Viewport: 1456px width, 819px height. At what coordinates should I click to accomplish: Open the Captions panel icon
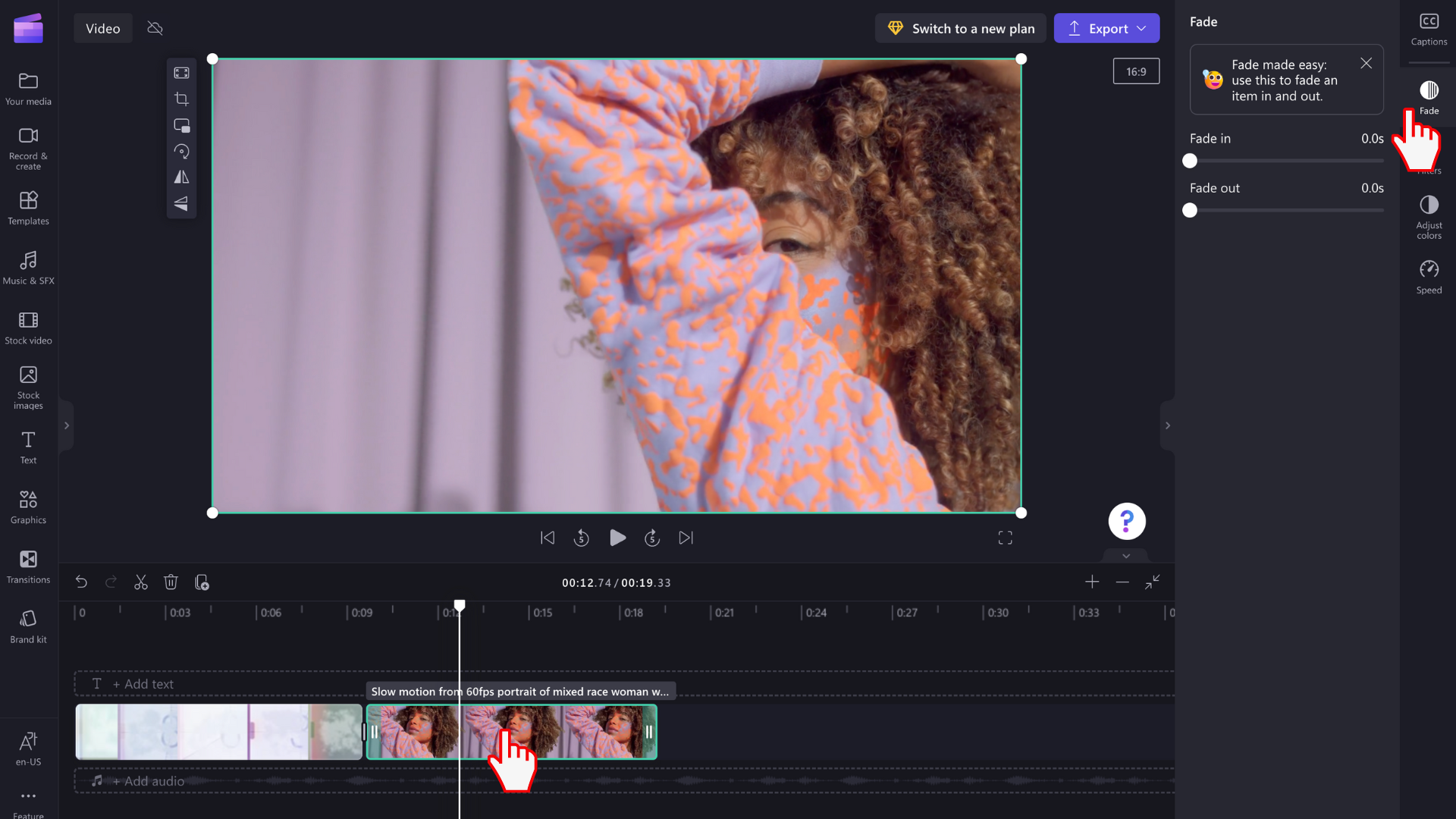coord(1429,21)
